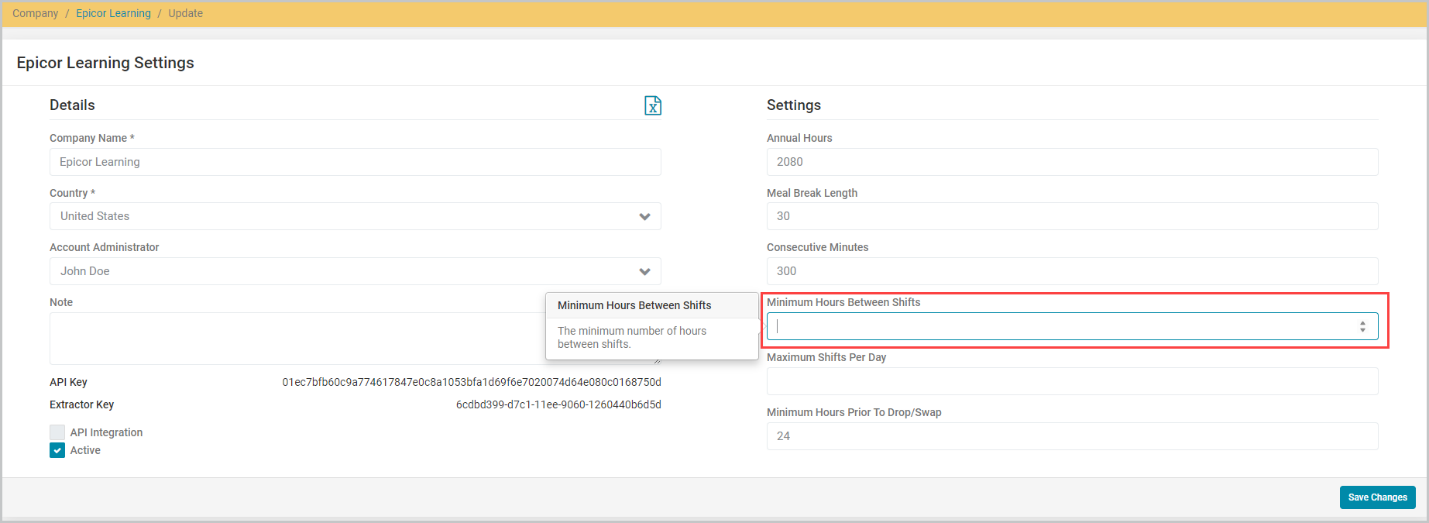The width and height of the screenshot is (1429, 523).
Task: Click the Company Name input field
Action: click(x=355, y=162)
